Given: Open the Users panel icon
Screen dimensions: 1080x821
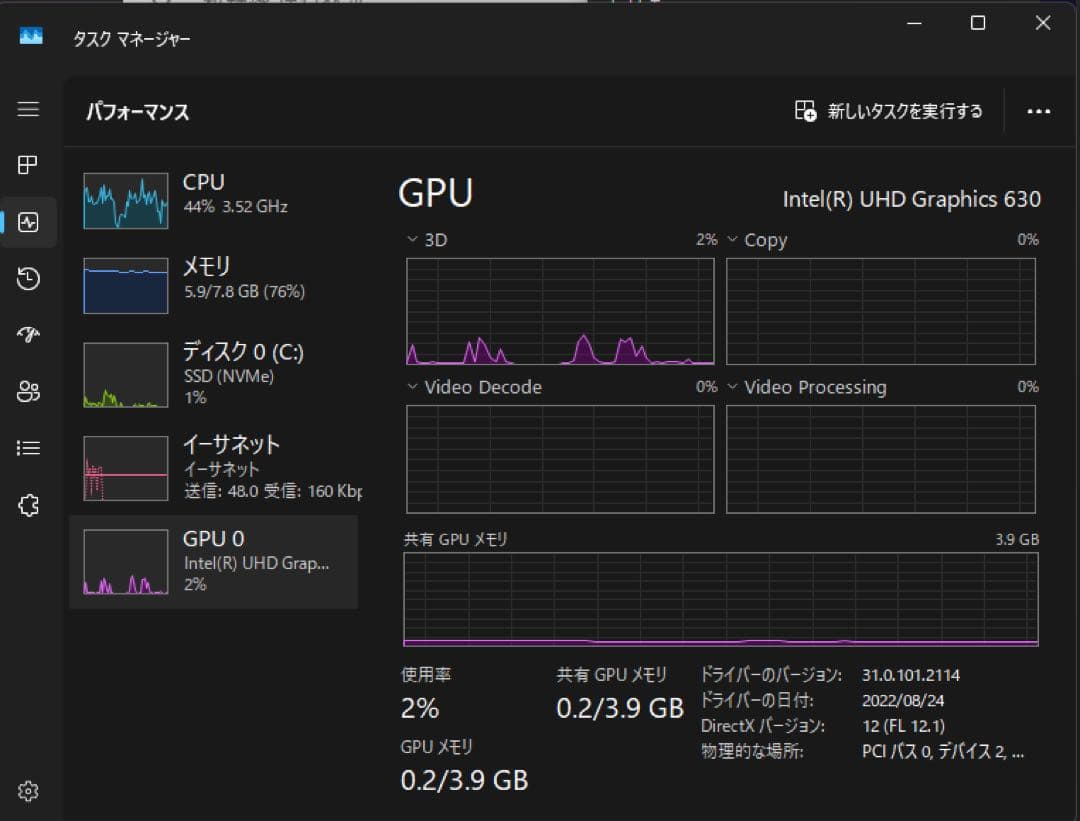Looking at the screenshot, I should pyautogui.click(x=28, y=392).
